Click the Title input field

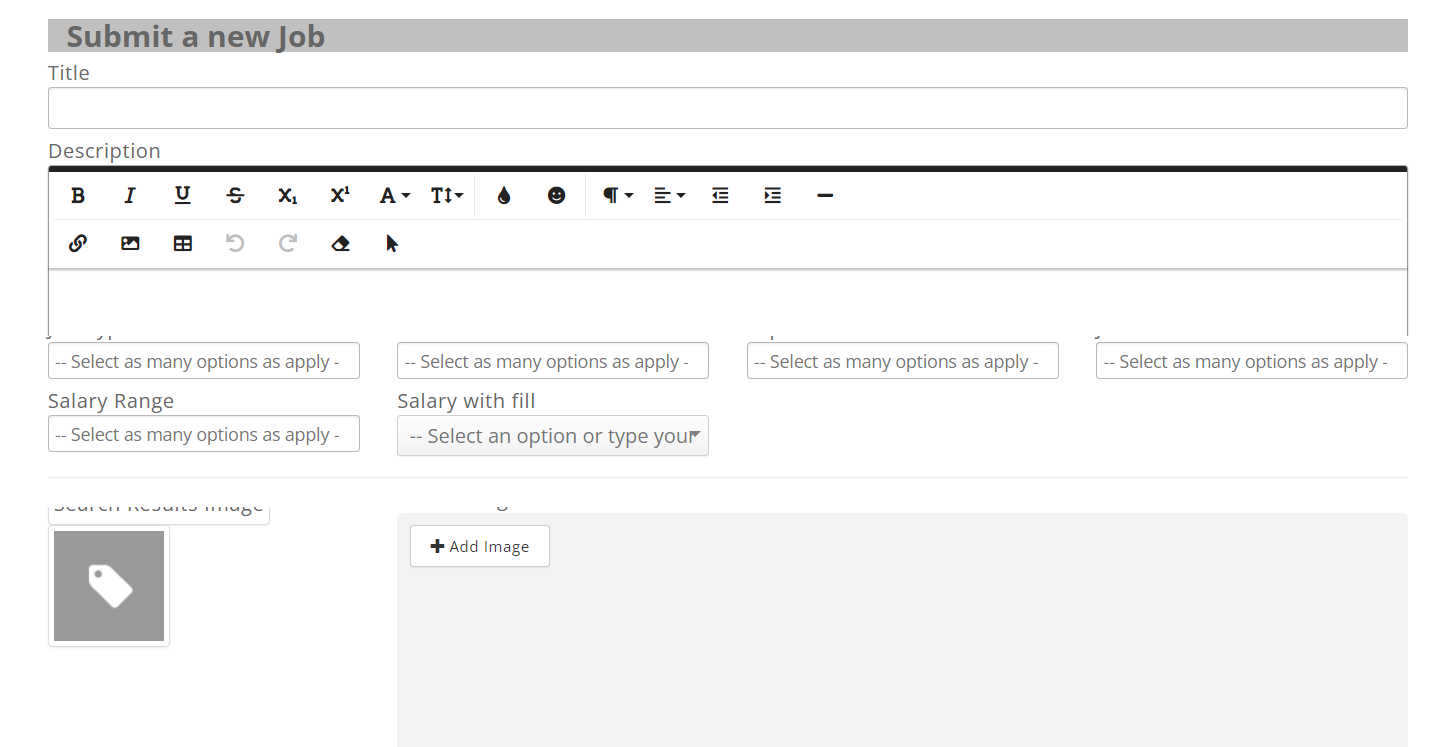727,108
